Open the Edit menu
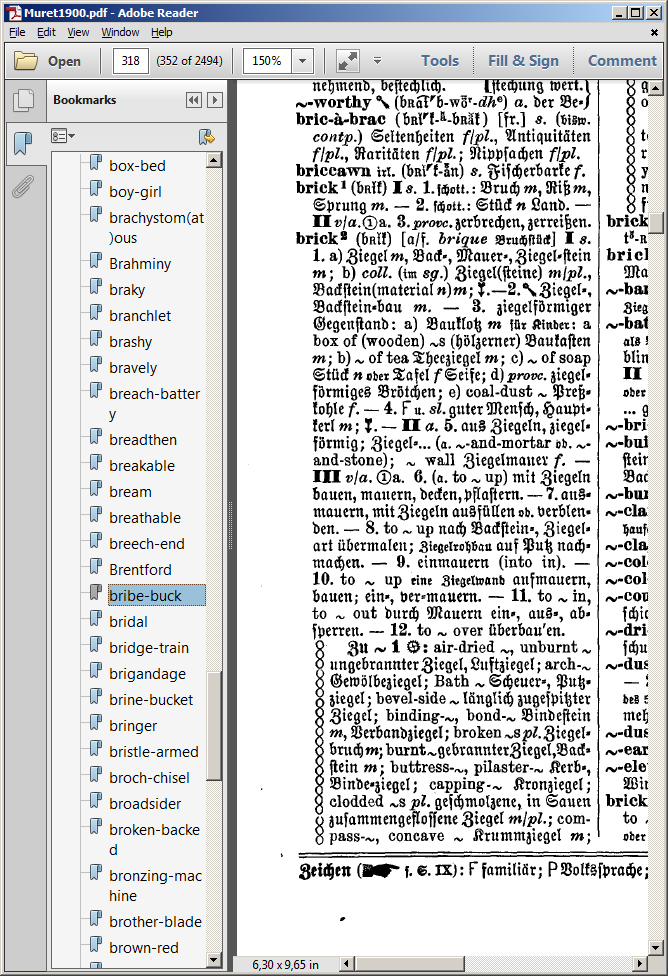The width and height of the screenshot is (668, 976). tap(46, 32)
